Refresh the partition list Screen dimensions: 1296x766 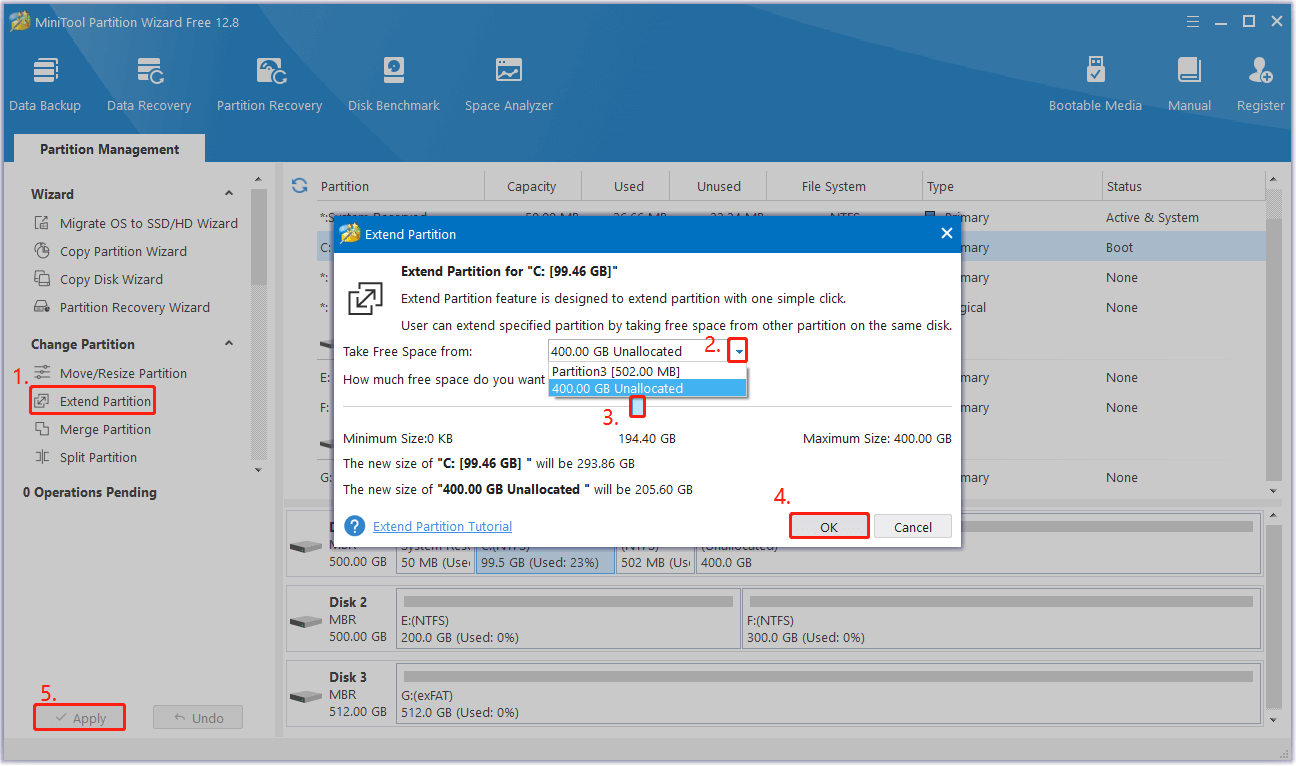(299, 186)
